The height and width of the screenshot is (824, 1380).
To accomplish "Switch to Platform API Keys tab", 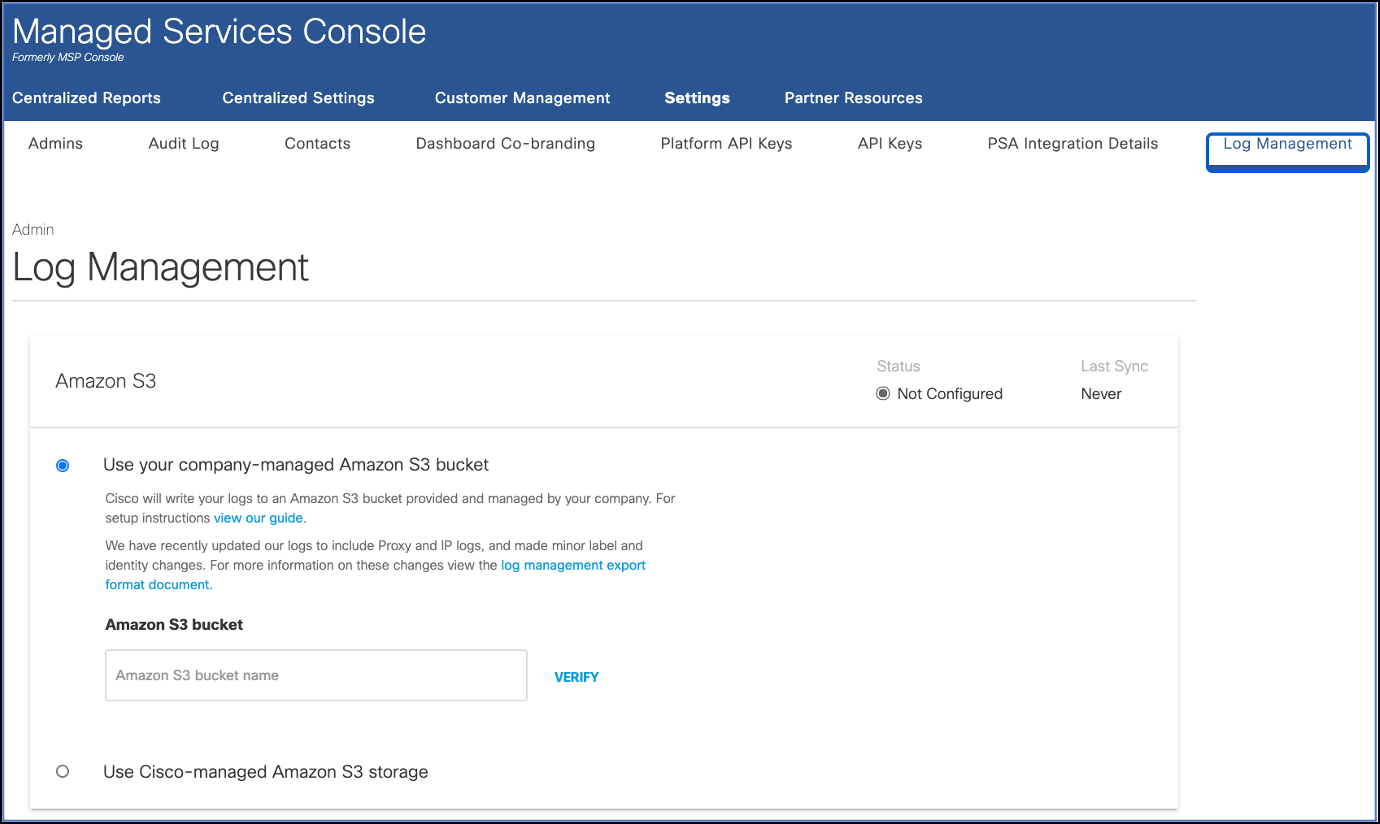I will coord(726,144).
